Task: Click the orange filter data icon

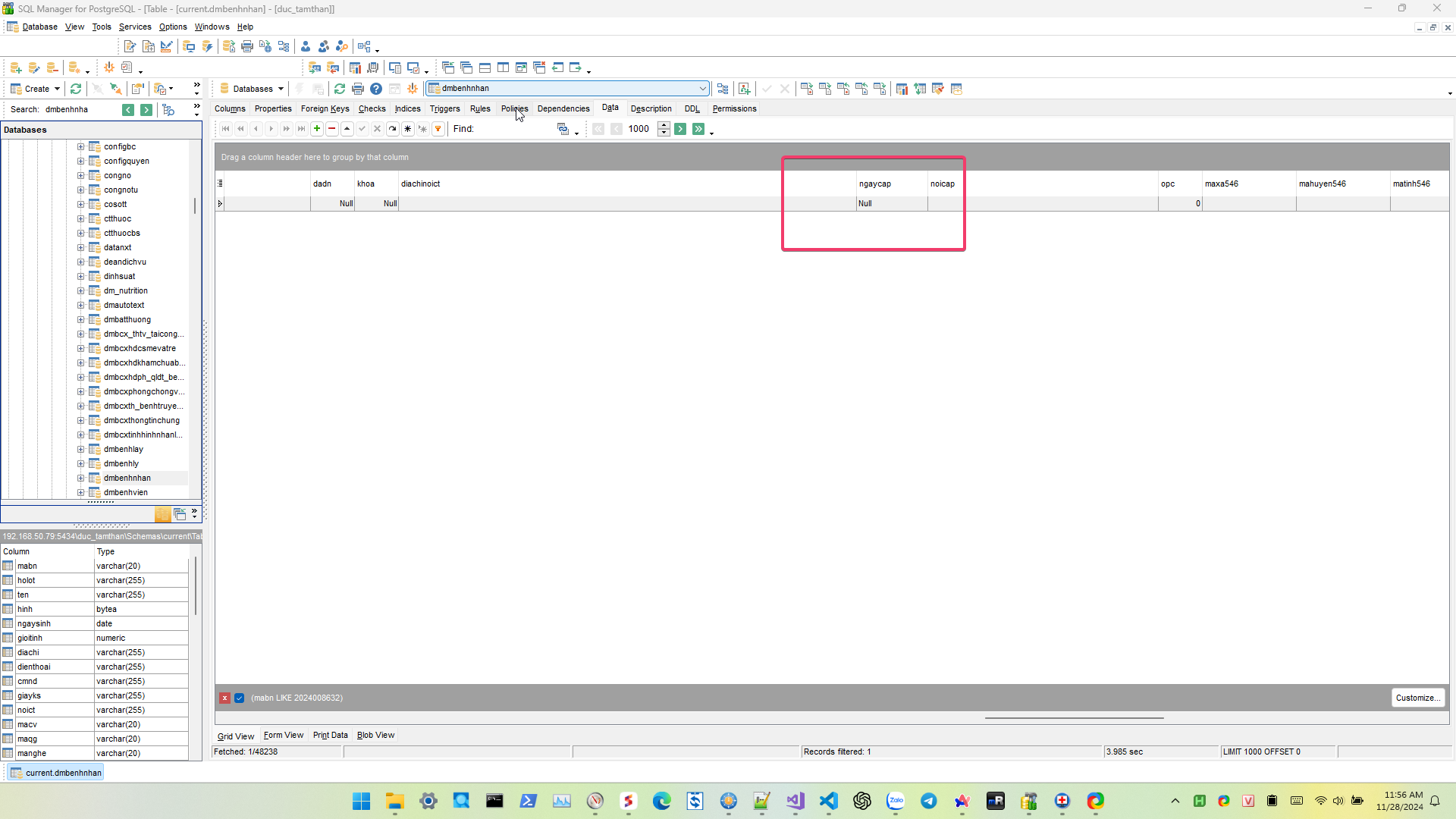Action: (x=438, y=129)
